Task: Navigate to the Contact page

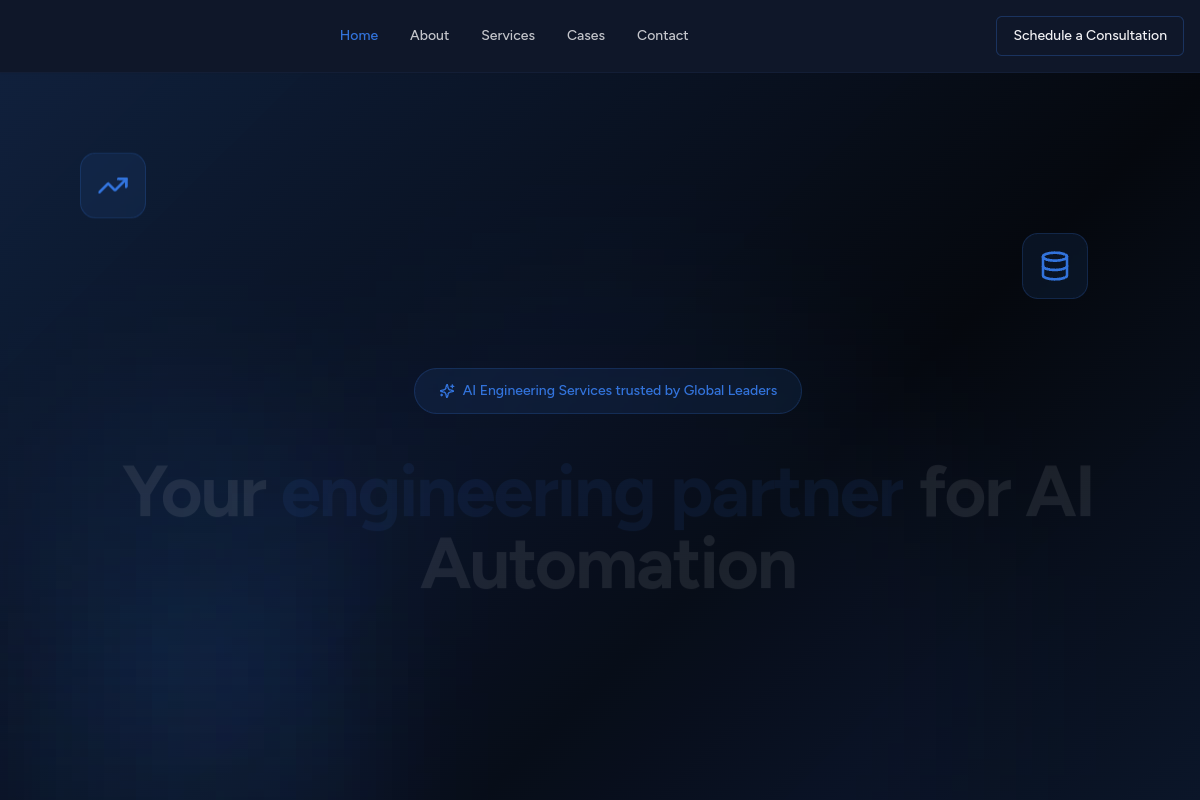Action: coord(662,35)
